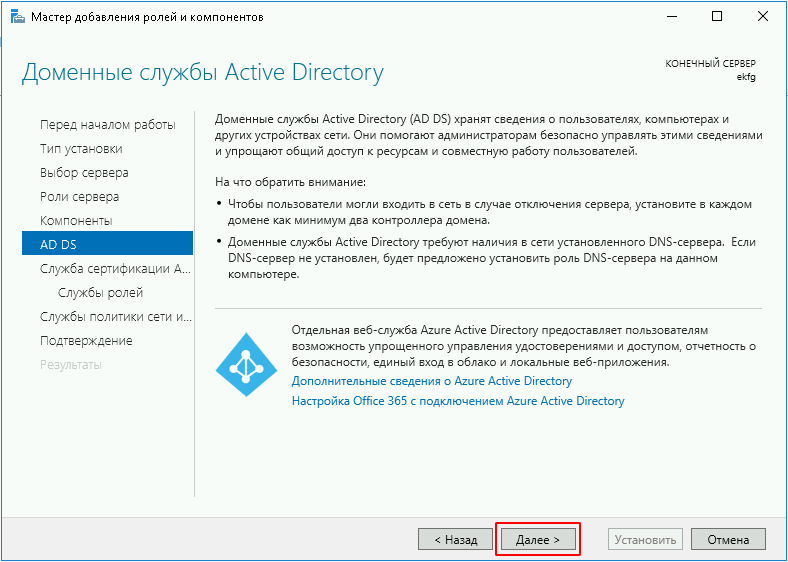
Task: Select the Перед началом работы step
Action: click(108, 125)
